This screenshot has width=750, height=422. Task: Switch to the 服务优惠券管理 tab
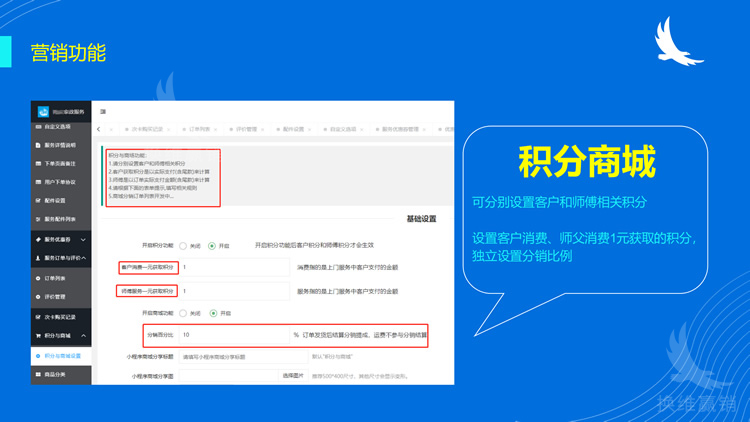coord(400,129)
